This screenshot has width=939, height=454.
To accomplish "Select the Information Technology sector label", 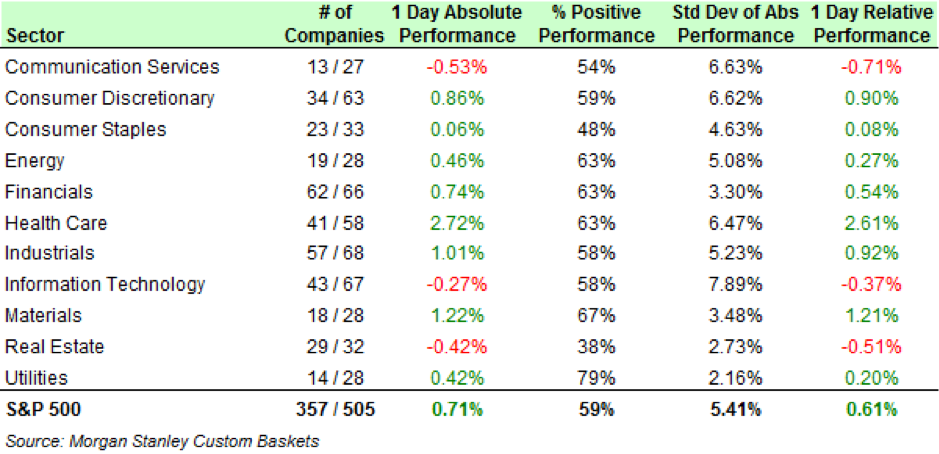I will click(x=104, y=284).
